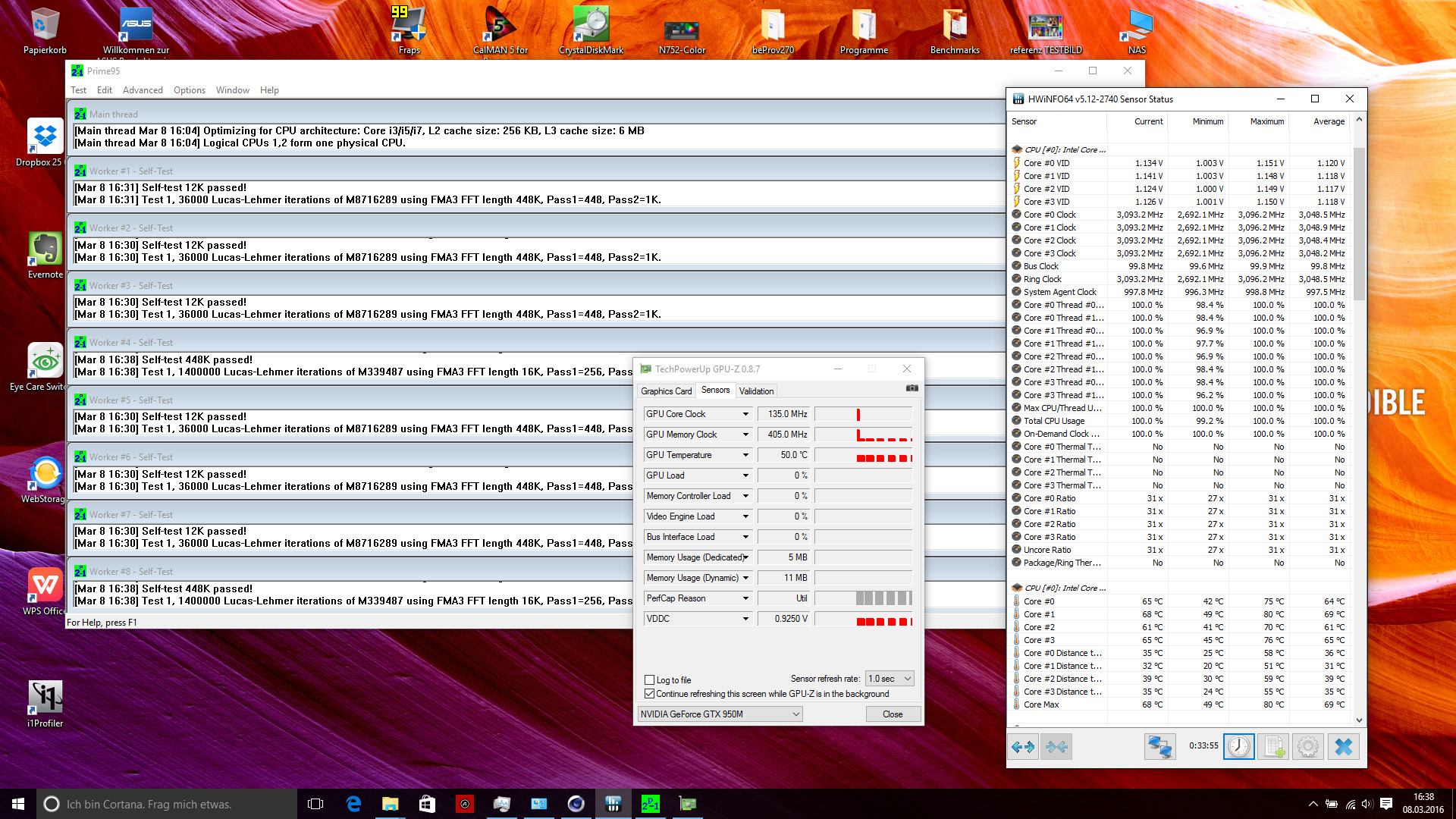Click Windows Start button
The width and height of the screenshot is (1456, 819).
[x=18, y=804]
